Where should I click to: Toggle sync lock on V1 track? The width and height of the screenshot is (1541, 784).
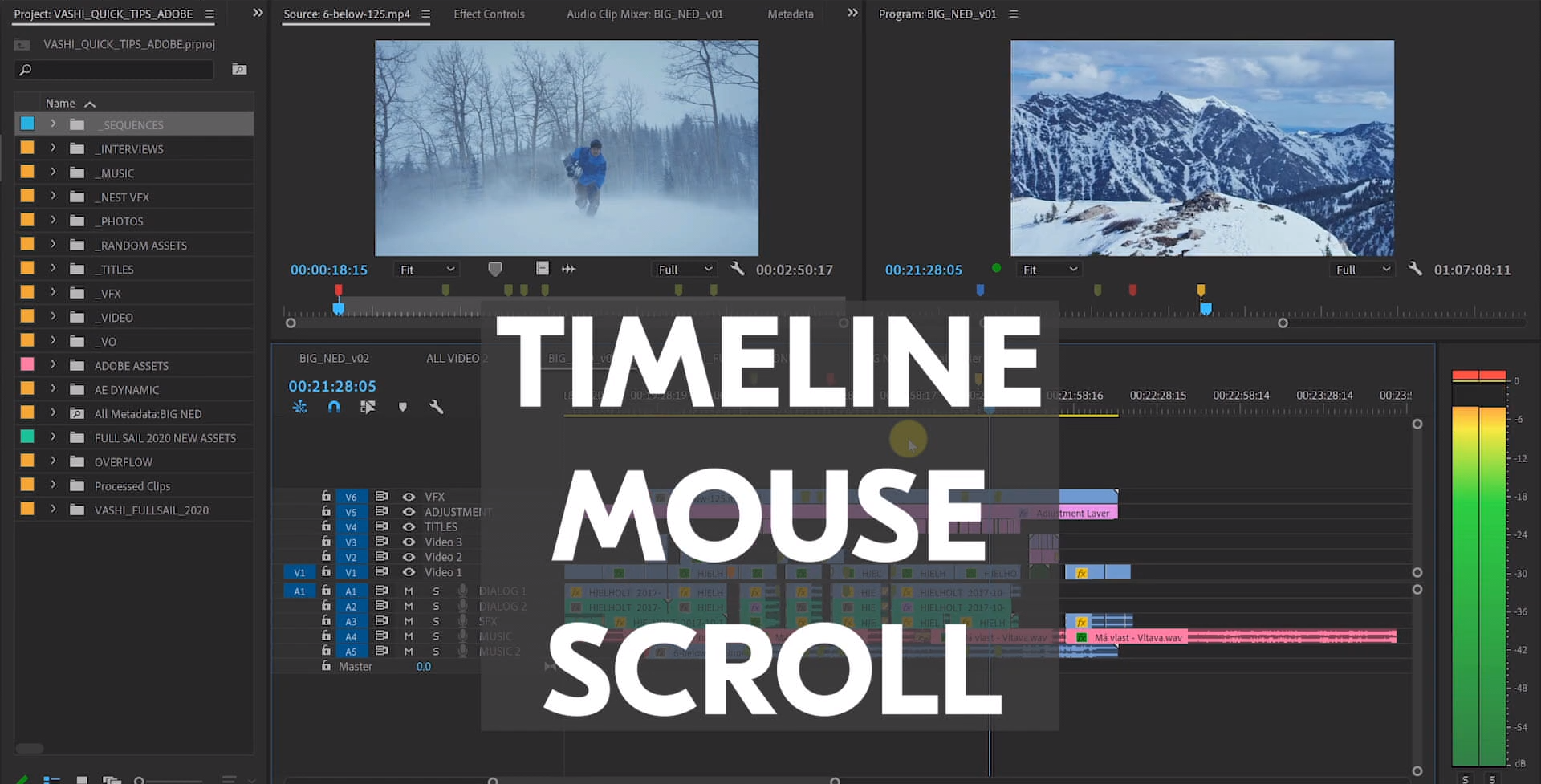coord(382,572)
